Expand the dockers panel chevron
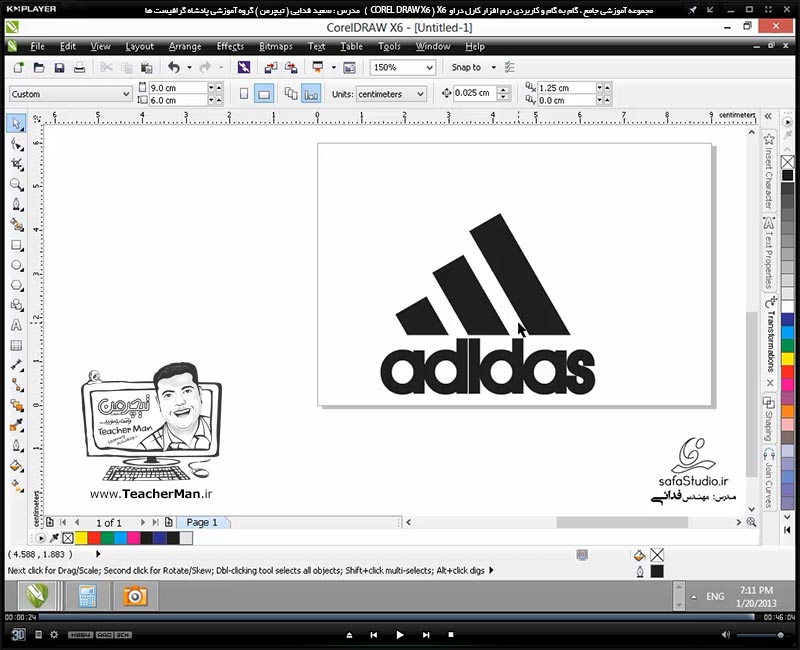 coord(768,116)
